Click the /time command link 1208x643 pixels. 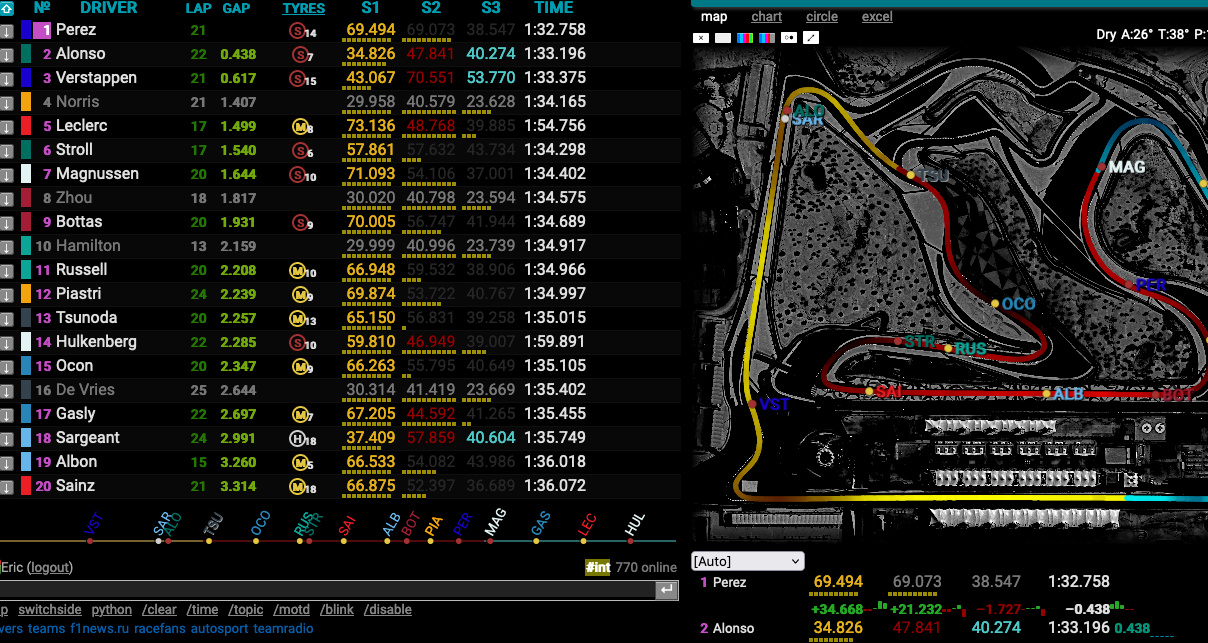(202, 609)
